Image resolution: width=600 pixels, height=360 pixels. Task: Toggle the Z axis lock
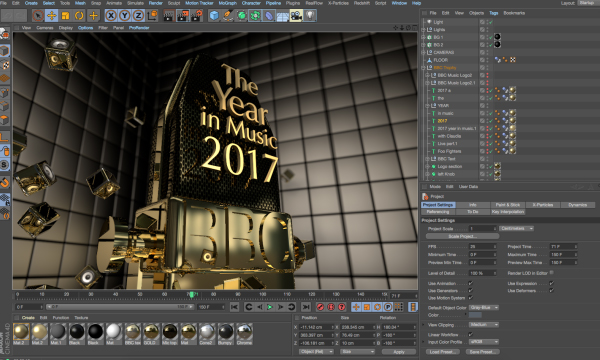pos(139,16)
